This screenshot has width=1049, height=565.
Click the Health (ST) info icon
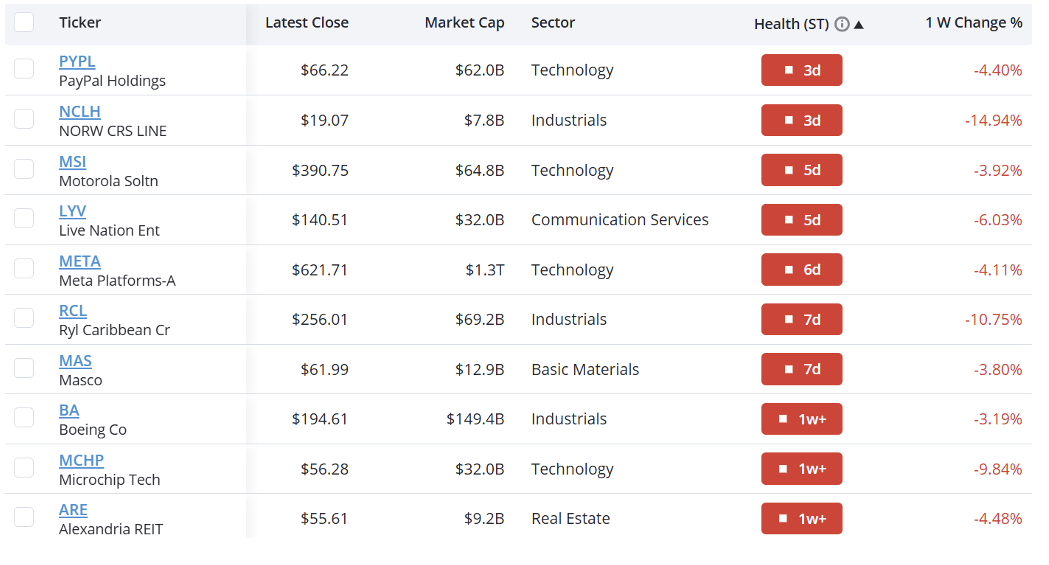[x=842, y=24]
